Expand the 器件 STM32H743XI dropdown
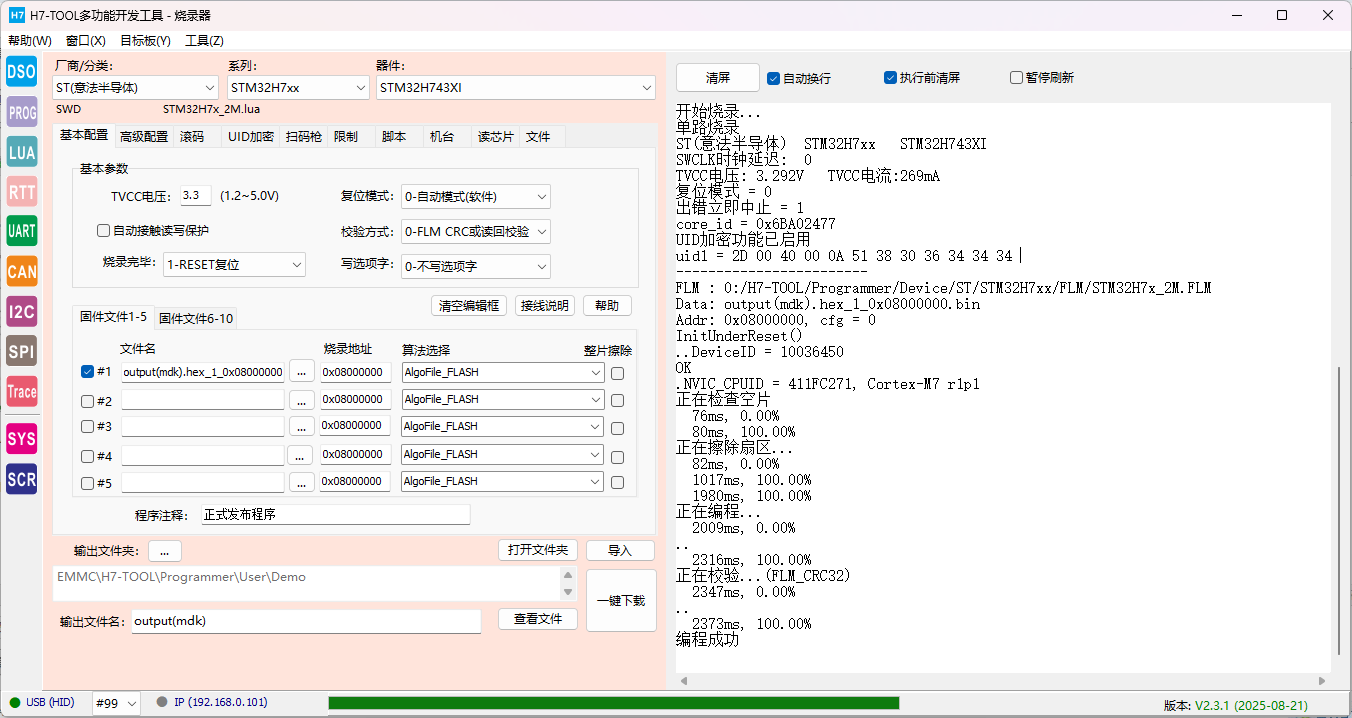1352x718 pixels. click(516, 88)
